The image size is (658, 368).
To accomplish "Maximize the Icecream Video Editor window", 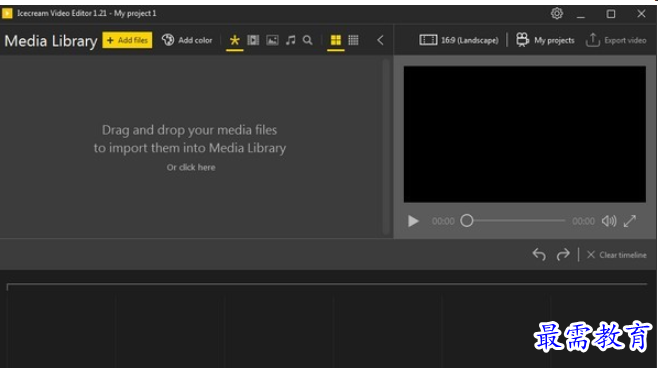I will click(611, 14).
